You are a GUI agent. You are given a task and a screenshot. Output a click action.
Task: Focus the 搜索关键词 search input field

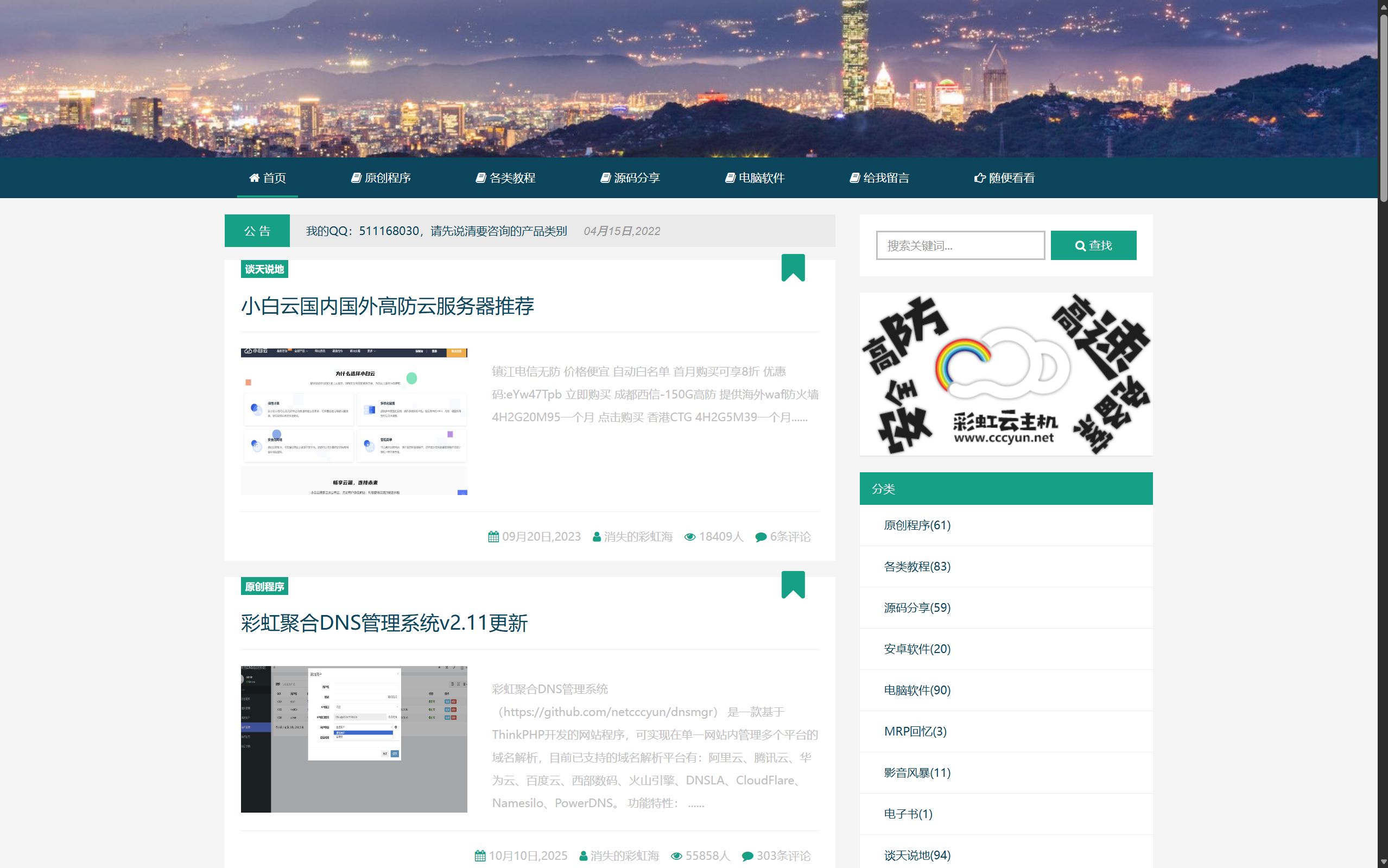960,246
